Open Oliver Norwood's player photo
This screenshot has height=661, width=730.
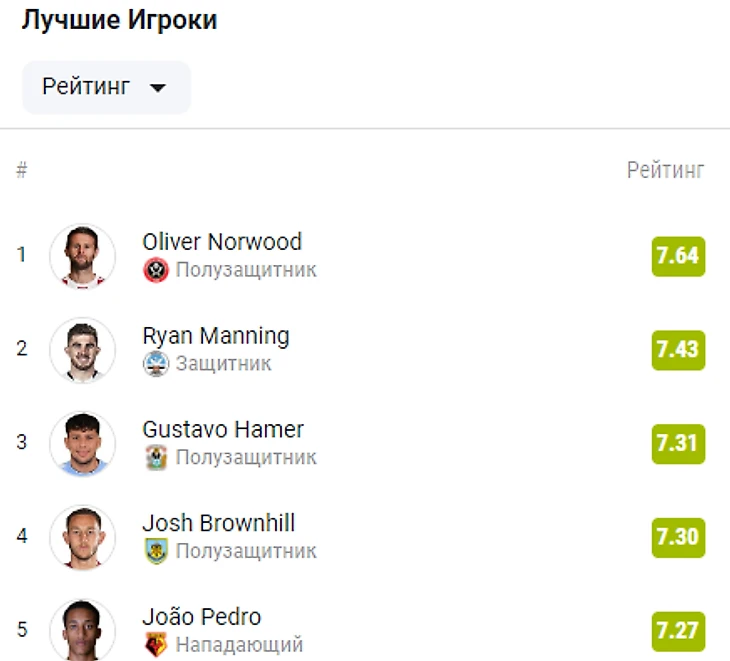click(82, 256)
